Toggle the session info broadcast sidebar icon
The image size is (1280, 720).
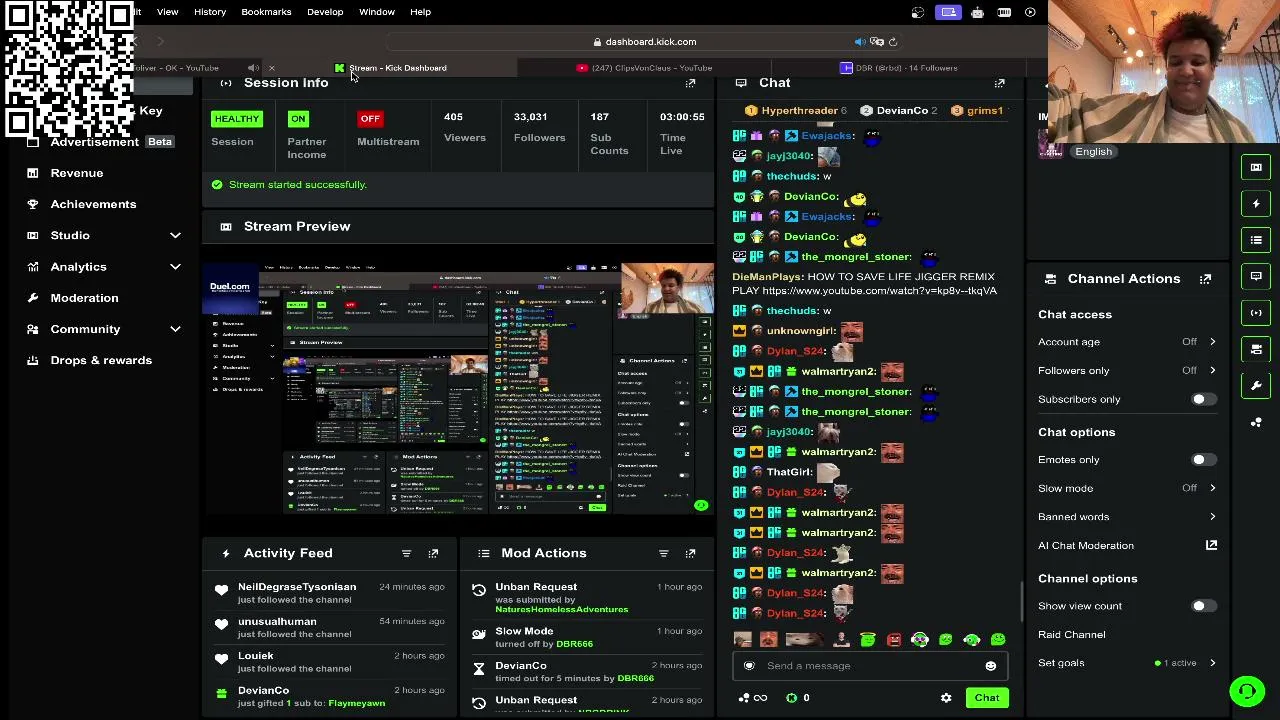[x=1256, y=313]
